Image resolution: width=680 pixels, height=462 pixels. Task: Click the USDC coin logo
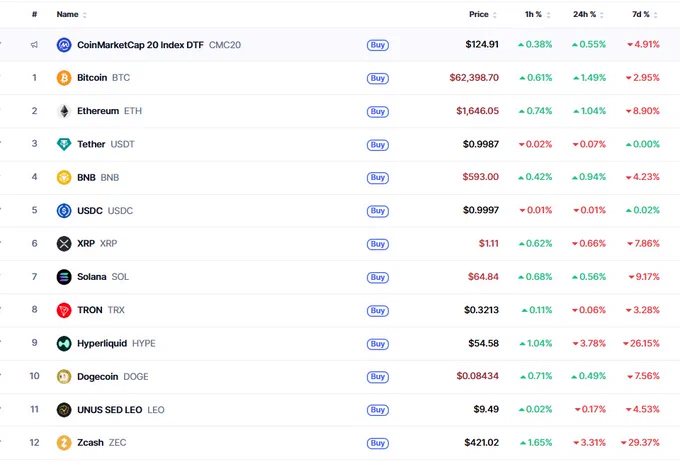(x=64, y=211)
